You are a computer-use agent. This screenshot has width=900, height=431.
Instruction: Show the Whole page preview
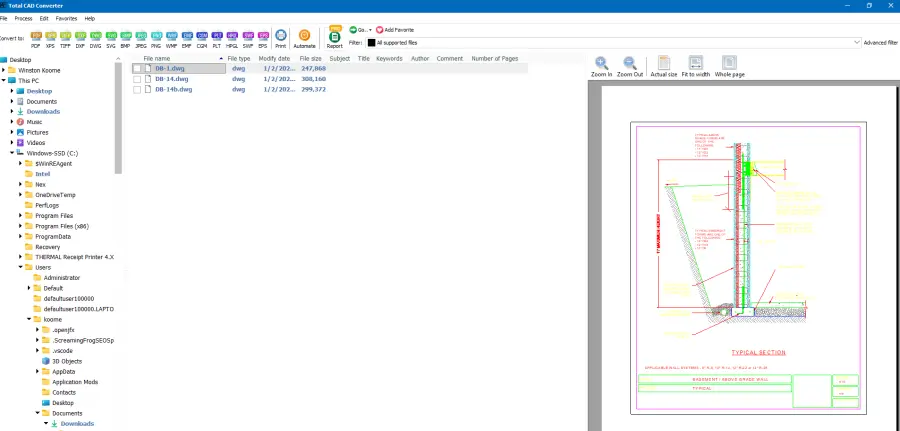pos(730,67)
